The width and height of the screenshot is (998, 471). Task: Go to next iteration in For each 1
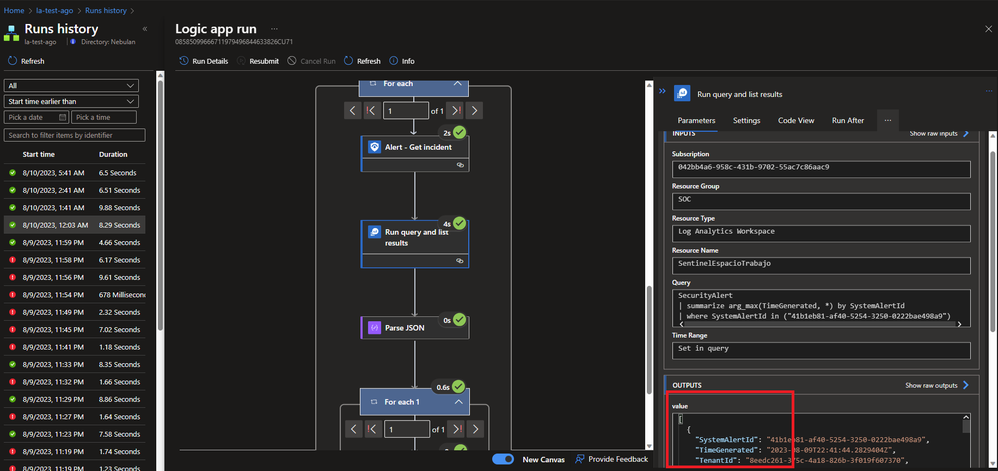[473, 430]
